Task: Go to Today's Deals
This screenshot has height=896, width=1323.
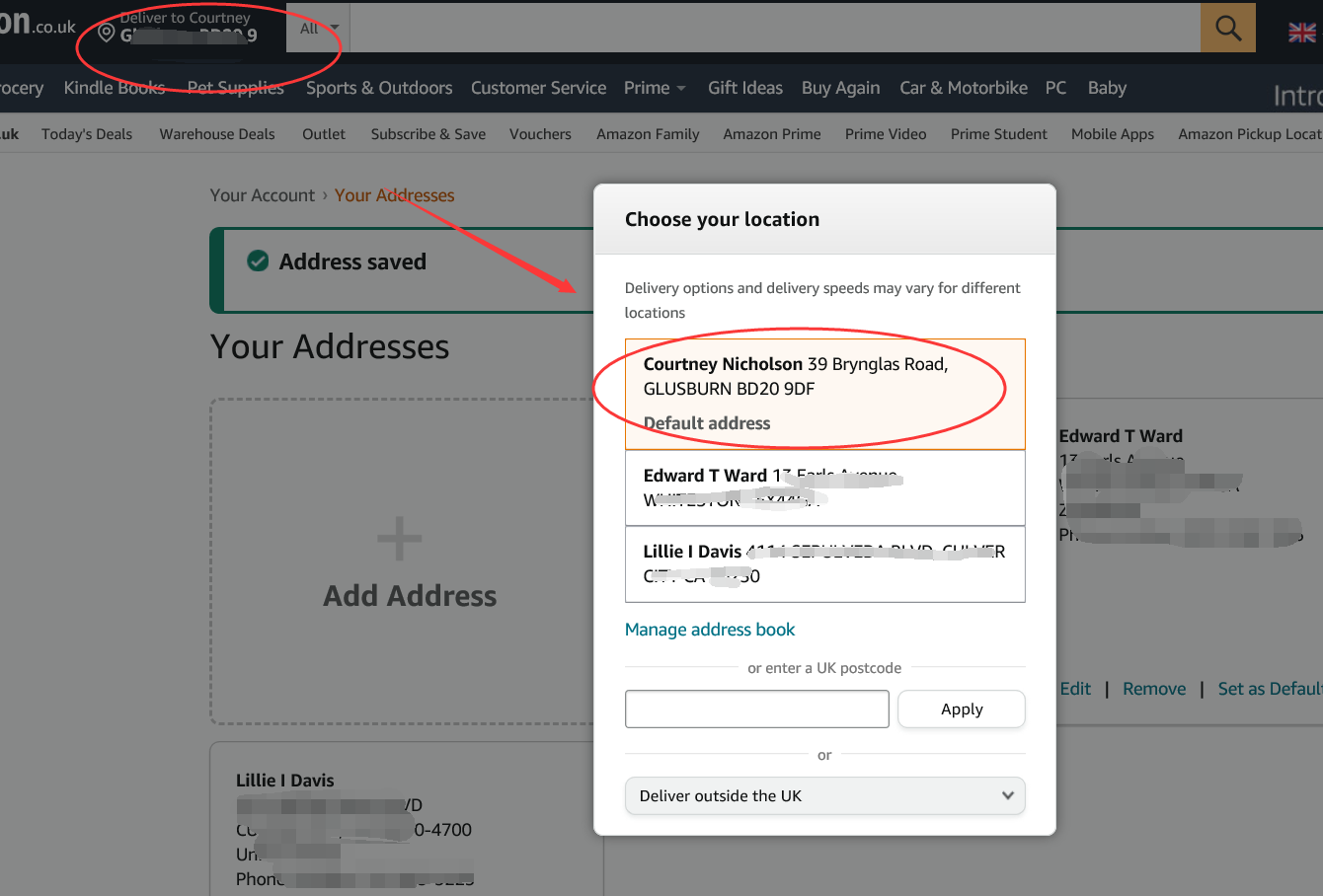Action: point(87,134)
